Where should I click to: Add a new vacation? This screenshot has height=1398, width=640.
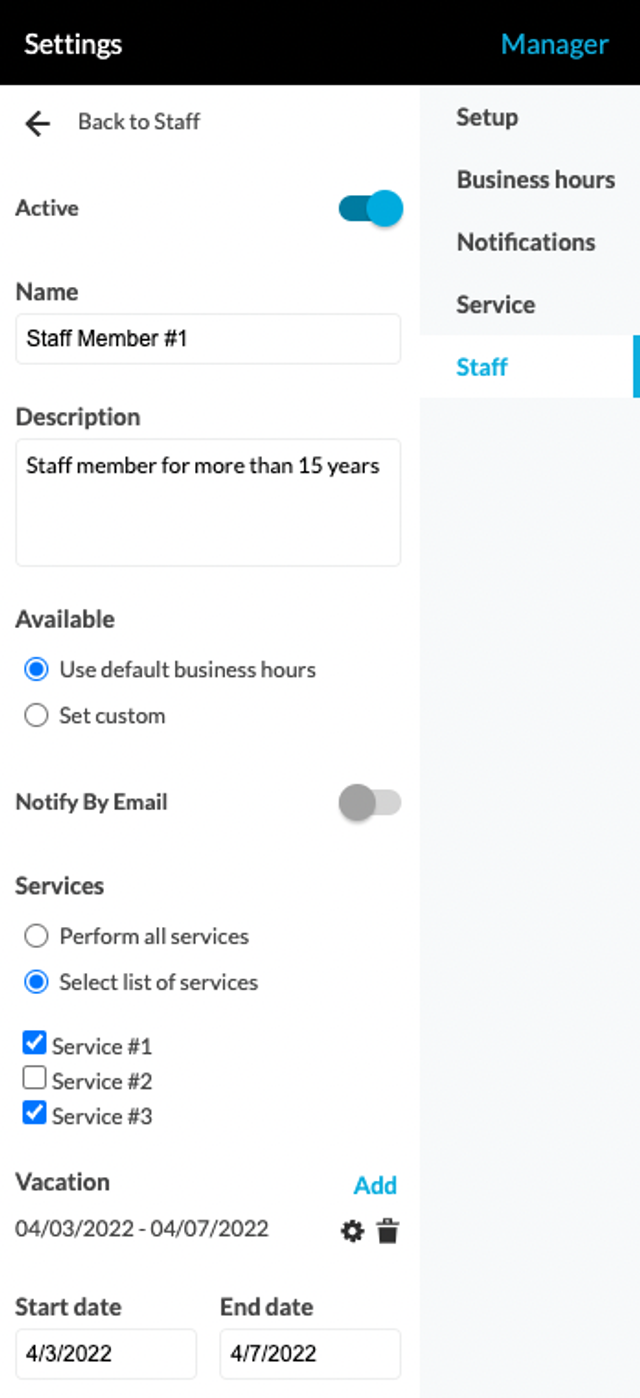(375, 1185)
